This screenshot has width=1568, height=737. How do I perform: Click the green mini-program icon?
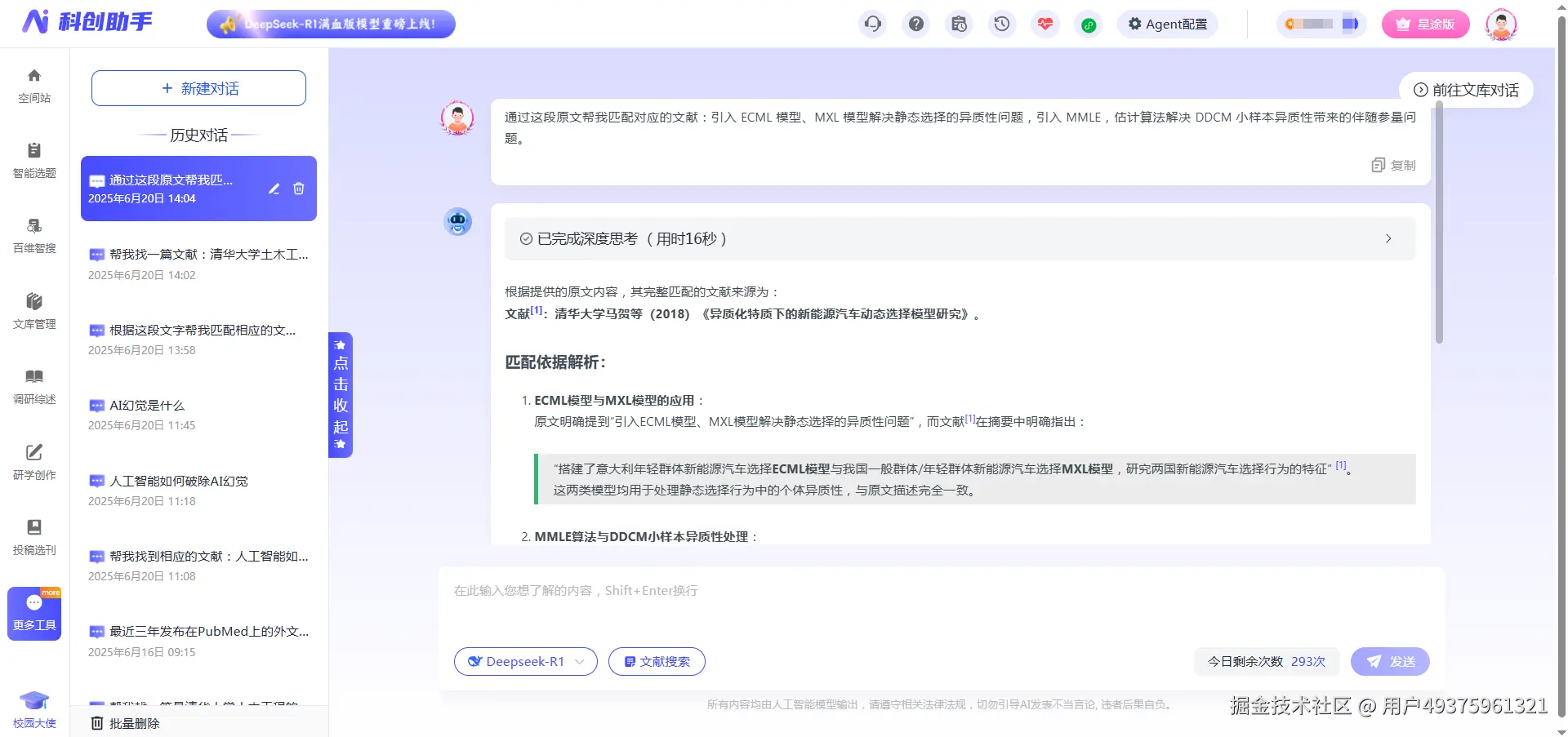point(1089,24)
